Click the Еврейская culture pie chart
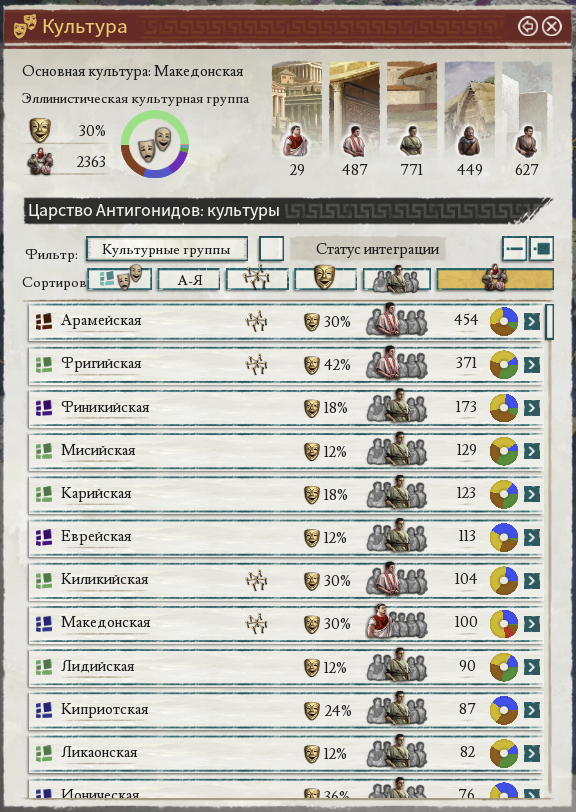Image resolution: width=576 pixels, height=812 pixels. (504, 537)
